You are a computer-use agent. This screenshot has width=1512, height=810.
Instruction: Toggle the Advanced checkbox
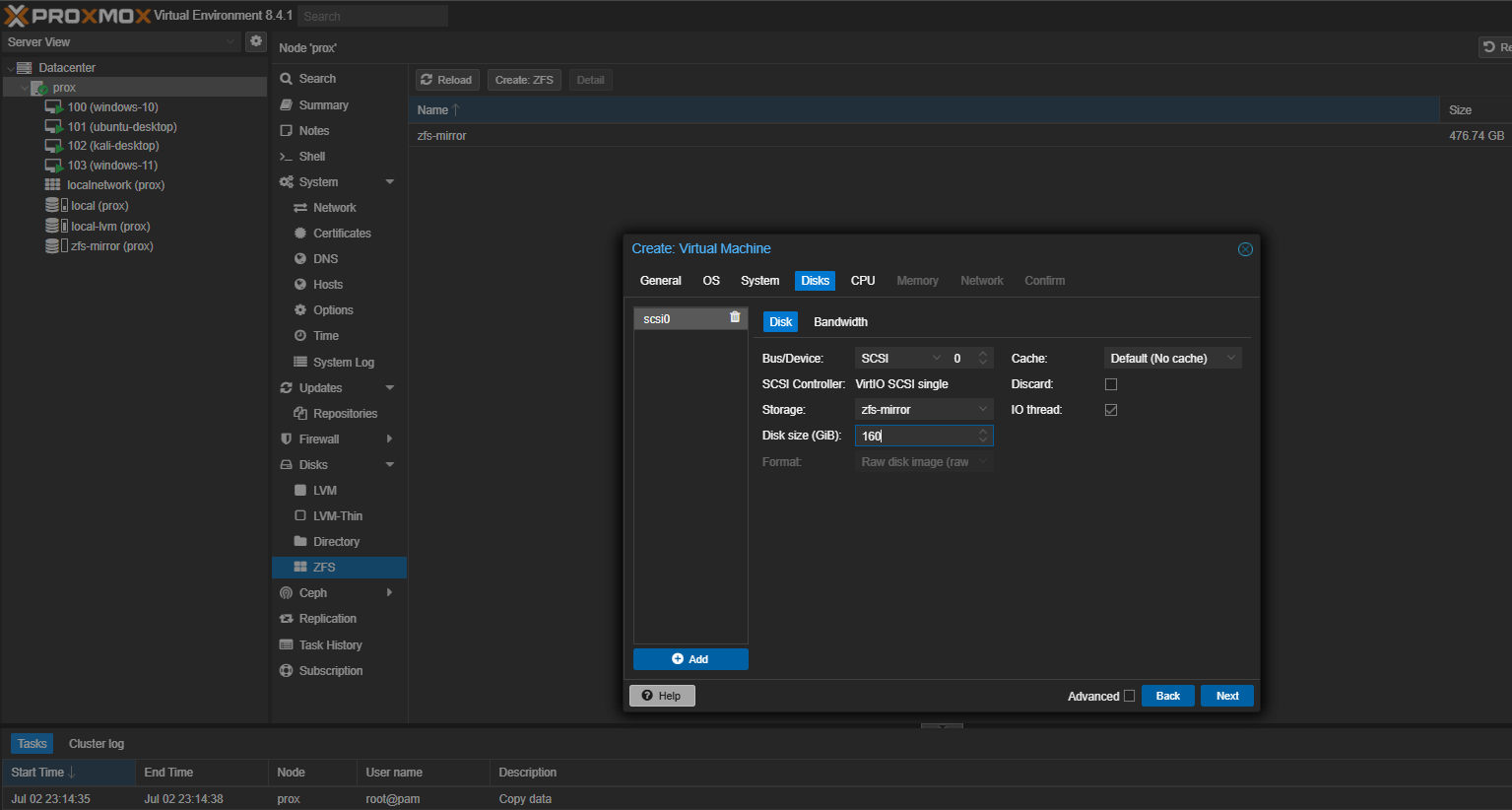pos(1129,696)
